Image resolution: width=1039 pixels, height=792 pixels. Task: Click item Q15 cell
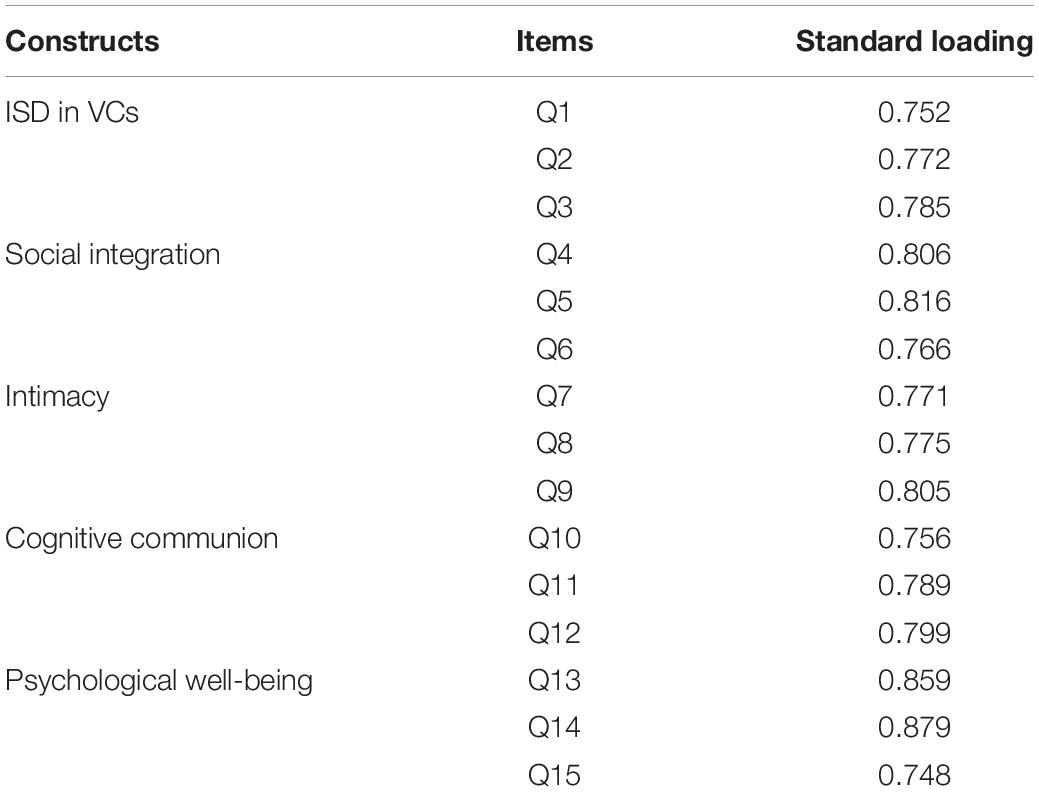click(x=554, y=775)
